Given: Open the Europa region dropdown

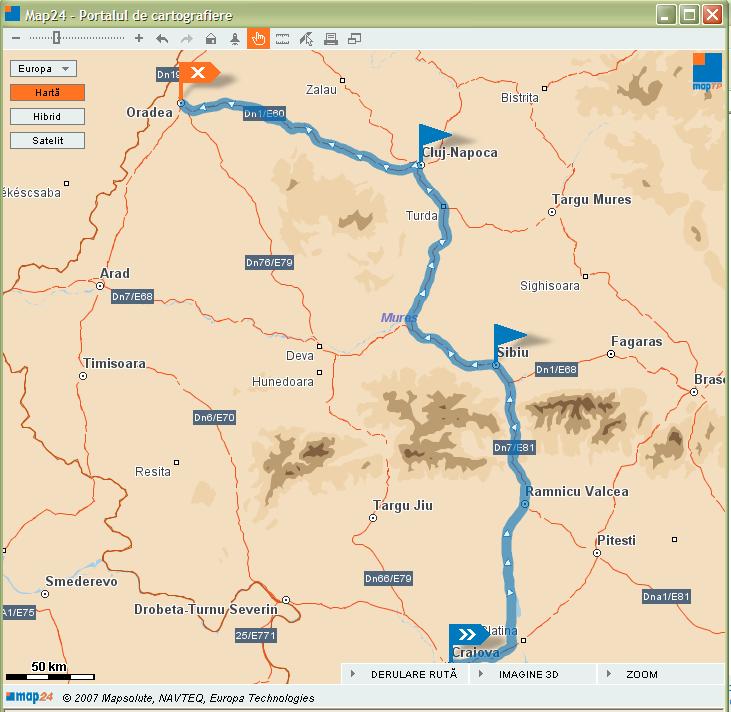Looking at the screenshot, I should point(43,69).
